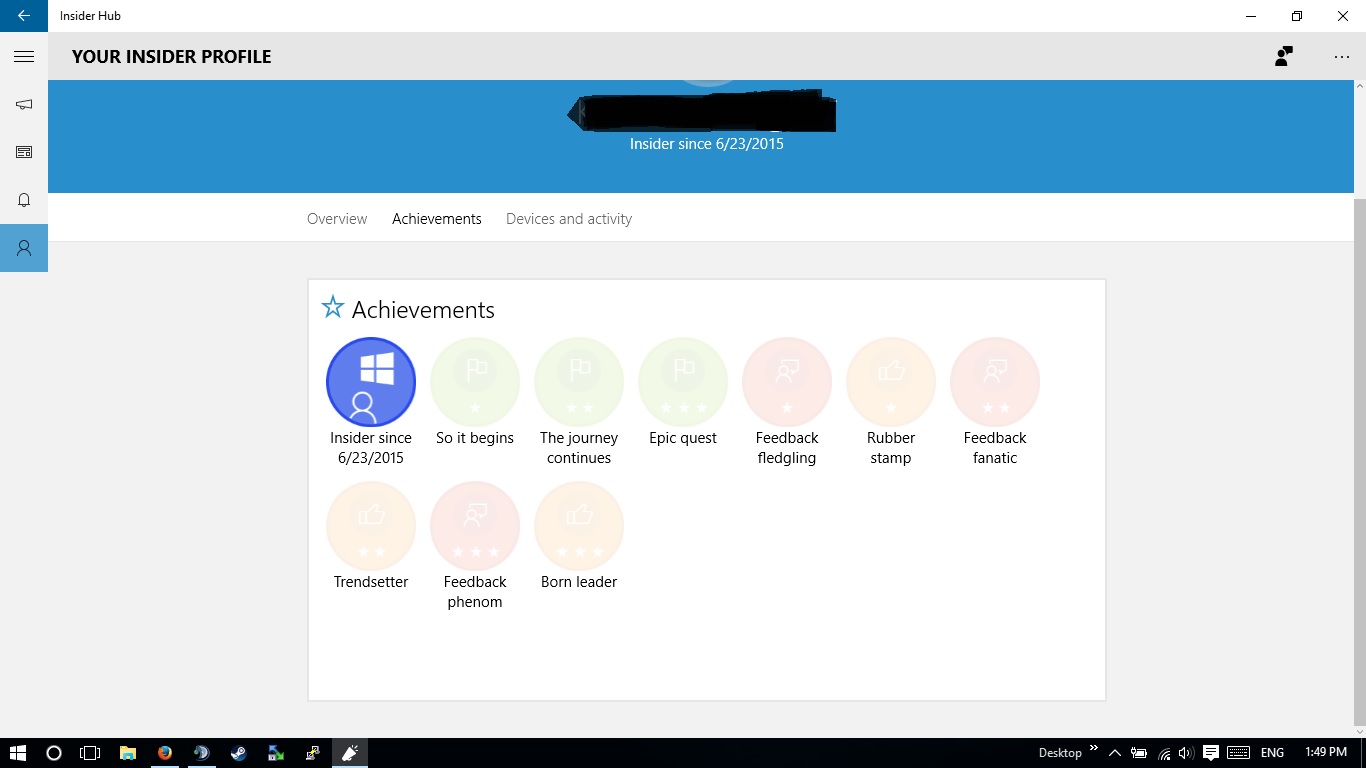This screenshot has width=1366, height=768.
Task: Click the ENG language indicator
Action: pyautogui.click(x=1272, y=753)
